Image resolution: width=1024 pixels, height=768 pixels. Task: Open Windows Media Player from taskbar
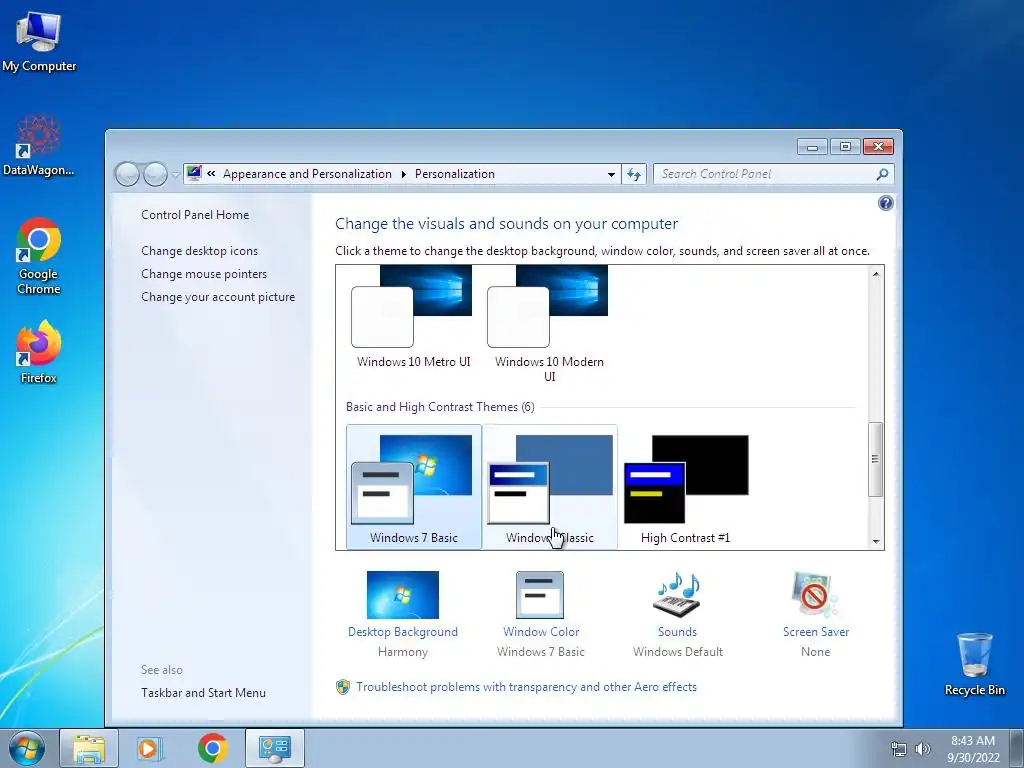[150, 748]
